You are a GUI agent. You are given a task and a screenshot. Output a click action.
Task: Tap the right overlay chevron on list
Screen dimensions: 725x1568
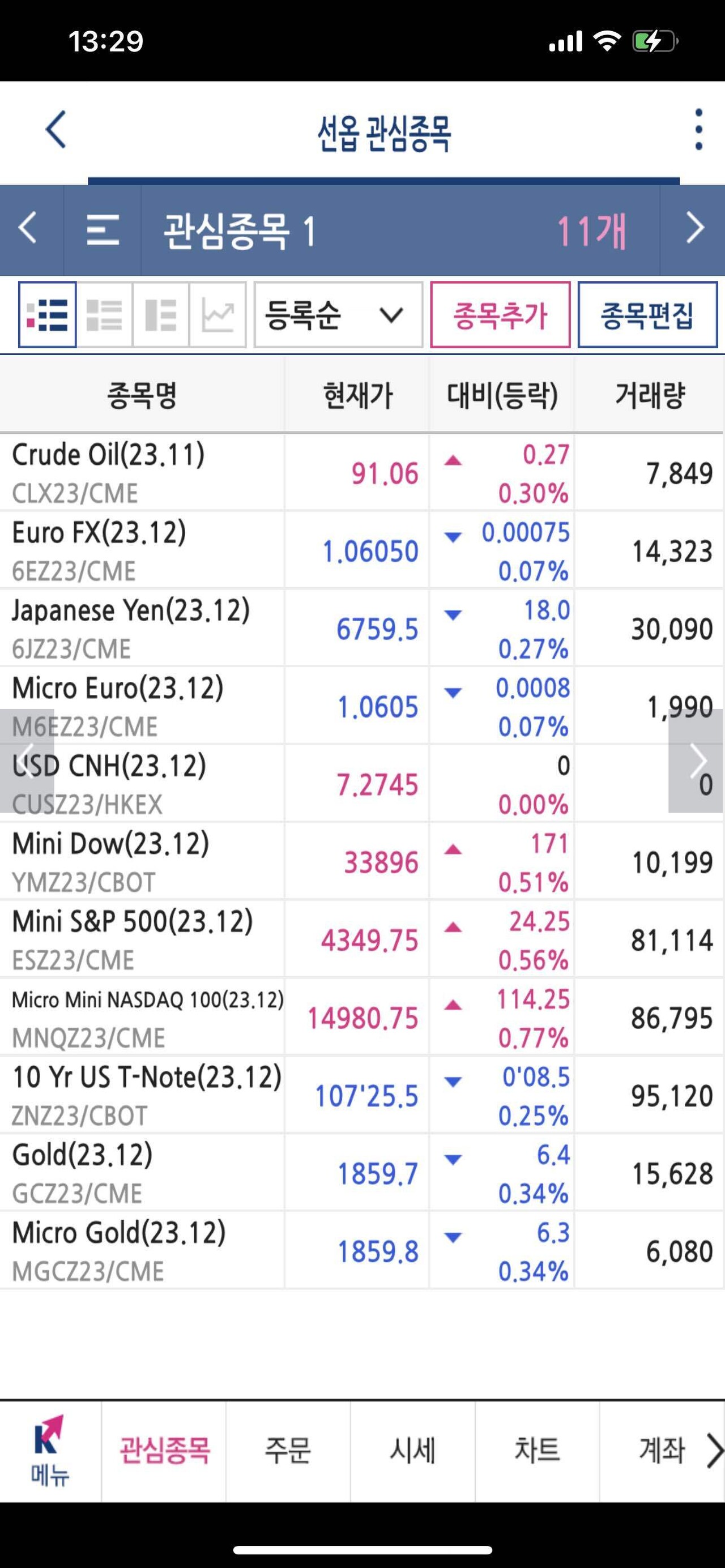pyautogui.click(x=696, y=760)
